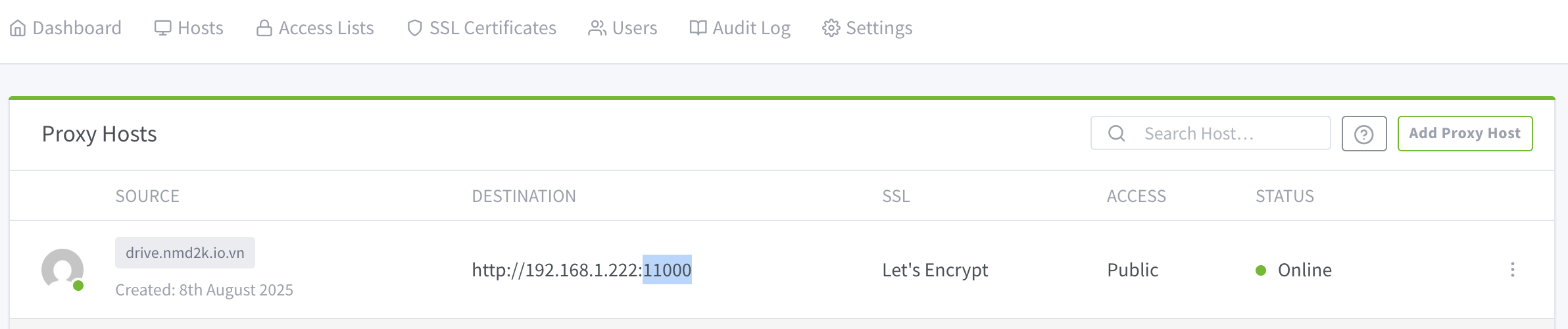Click the owner avatar for the proxy host
Viewport: 1568px width, 329px height.
[x=62, y=270]
